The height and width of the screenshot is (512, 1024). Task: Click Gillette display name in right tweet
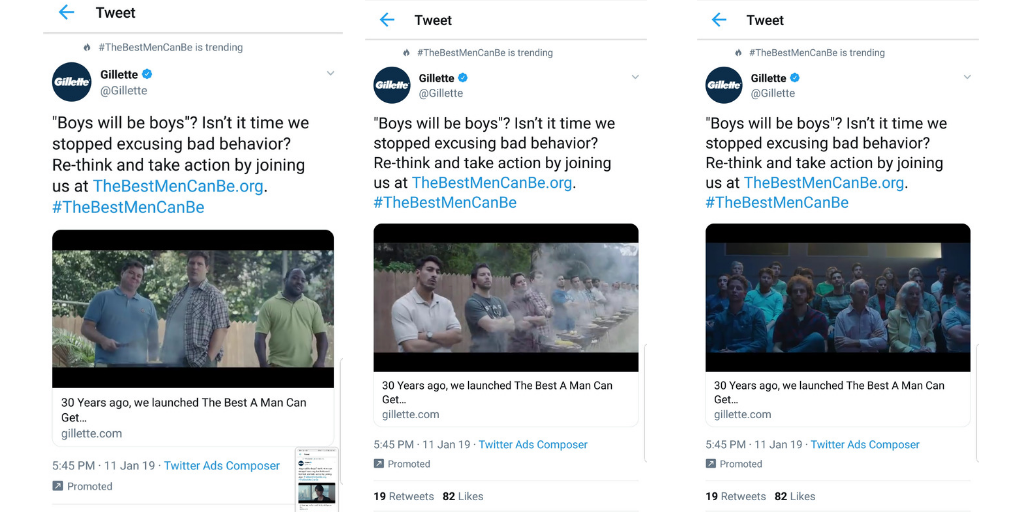(769, 78)
